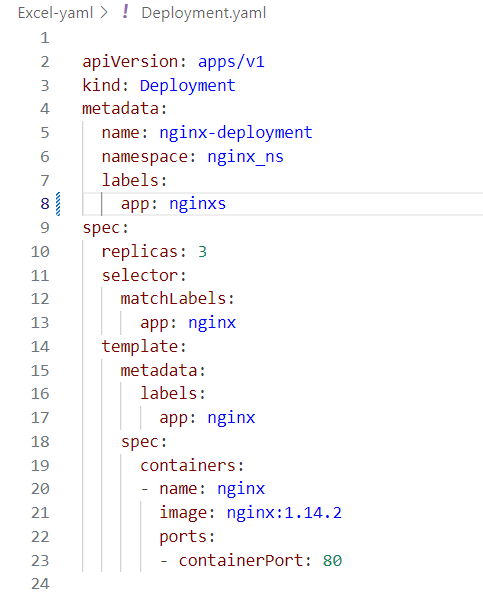
Task: Click the nginx:1.14.2 image value
Action: point(284,513)
